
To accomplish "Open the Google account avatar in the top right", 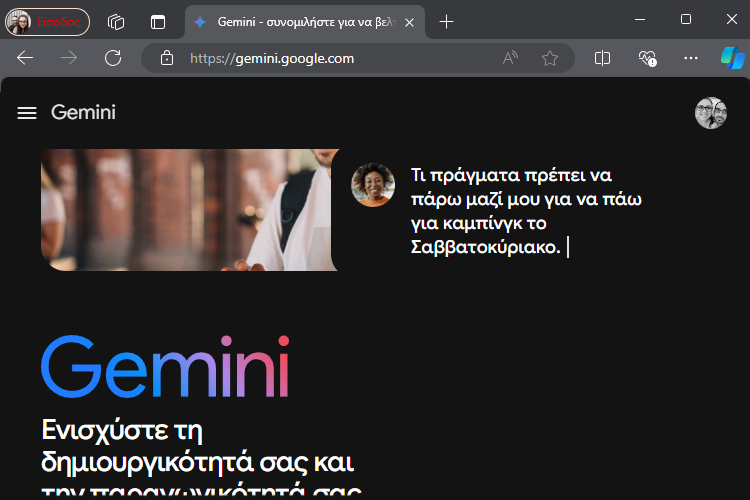I will coord(711,113).
